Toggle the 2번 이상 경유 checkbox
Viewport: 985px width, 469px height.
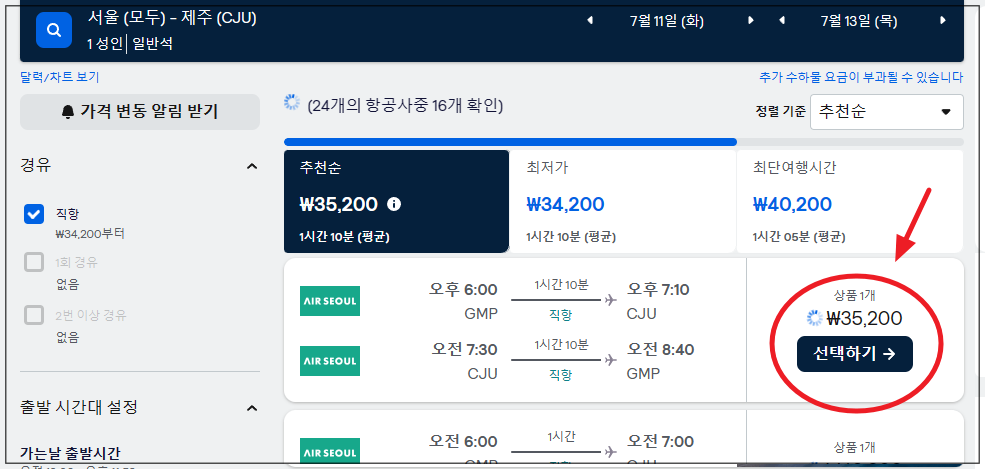[34, 315]
